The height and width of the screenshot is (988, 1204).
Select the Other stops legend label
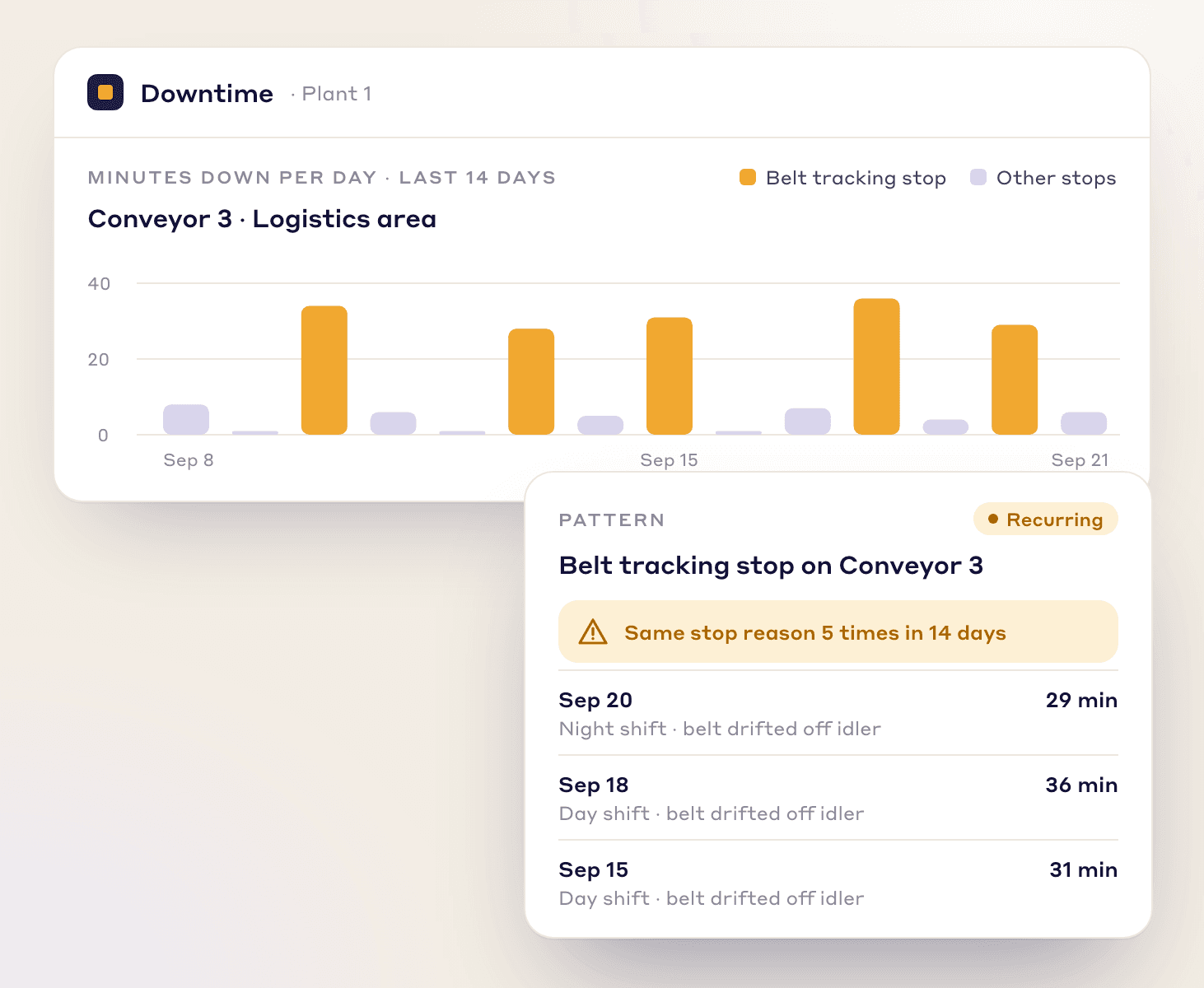(1056, 178)
